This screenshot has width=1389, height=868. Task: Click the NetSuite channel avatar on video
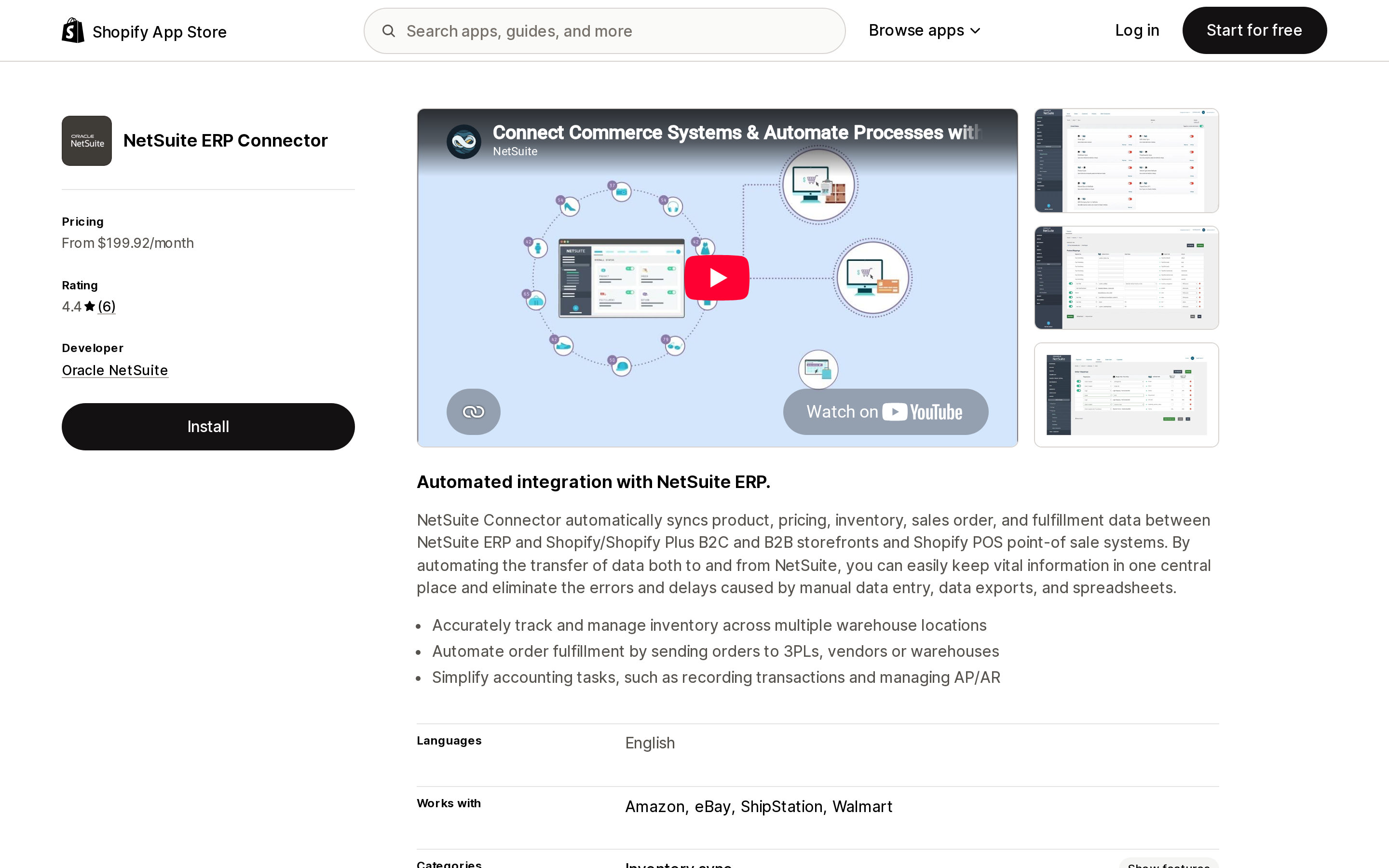pos(464,141)
